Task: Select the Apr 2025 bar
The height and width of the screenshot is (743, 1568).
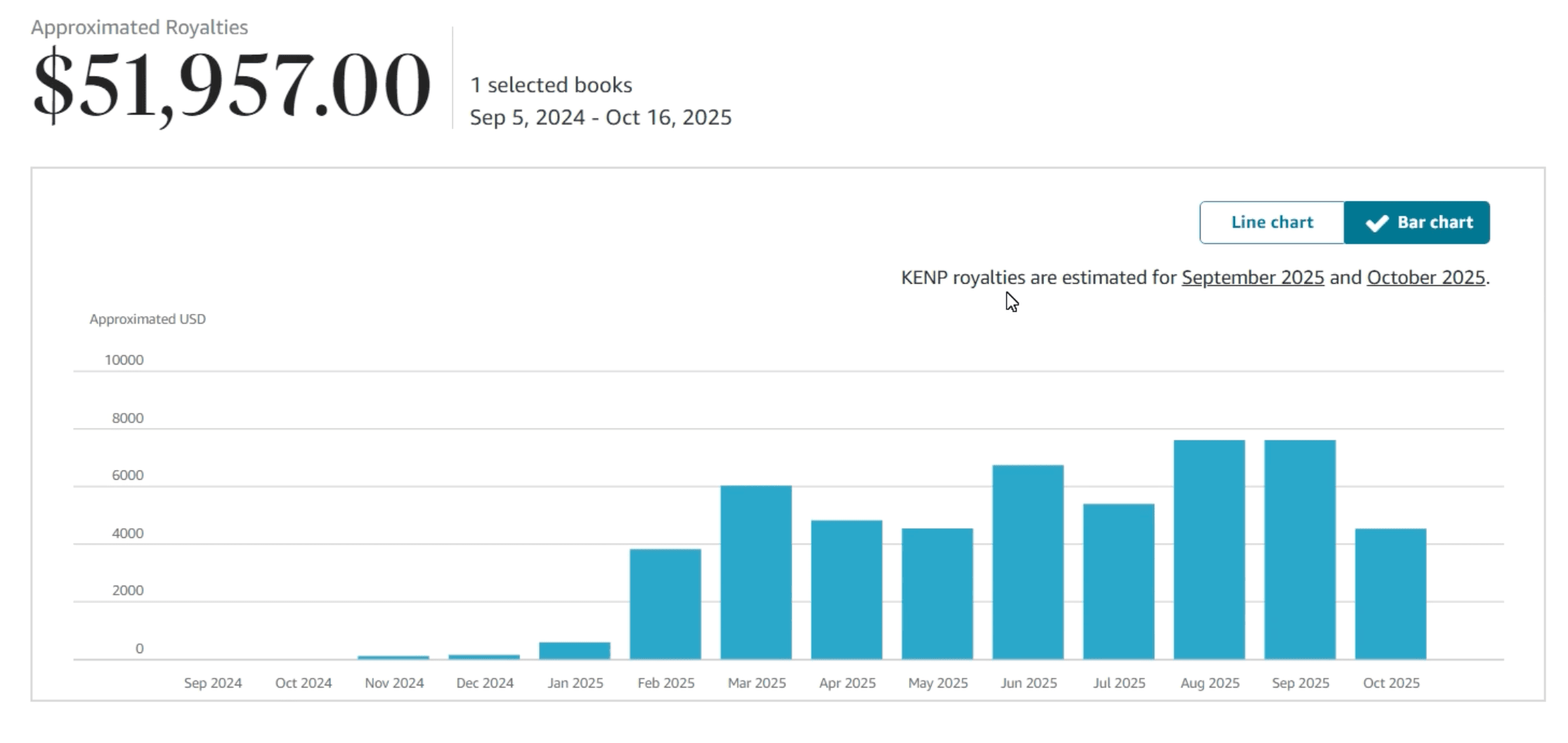Action: [847, 590]
